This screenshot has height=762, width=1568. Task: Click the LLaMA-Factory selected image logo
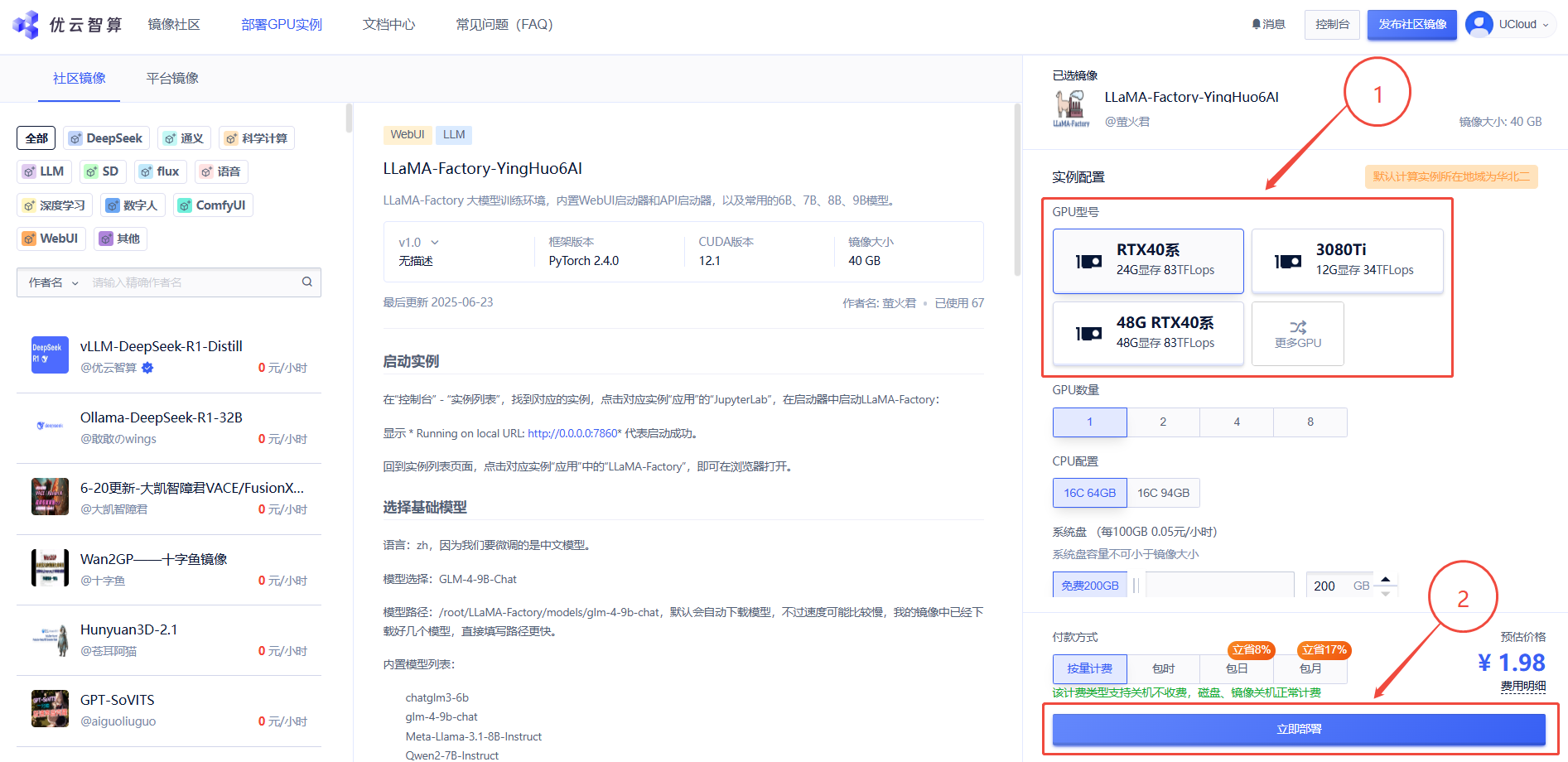pos(1071,108)
